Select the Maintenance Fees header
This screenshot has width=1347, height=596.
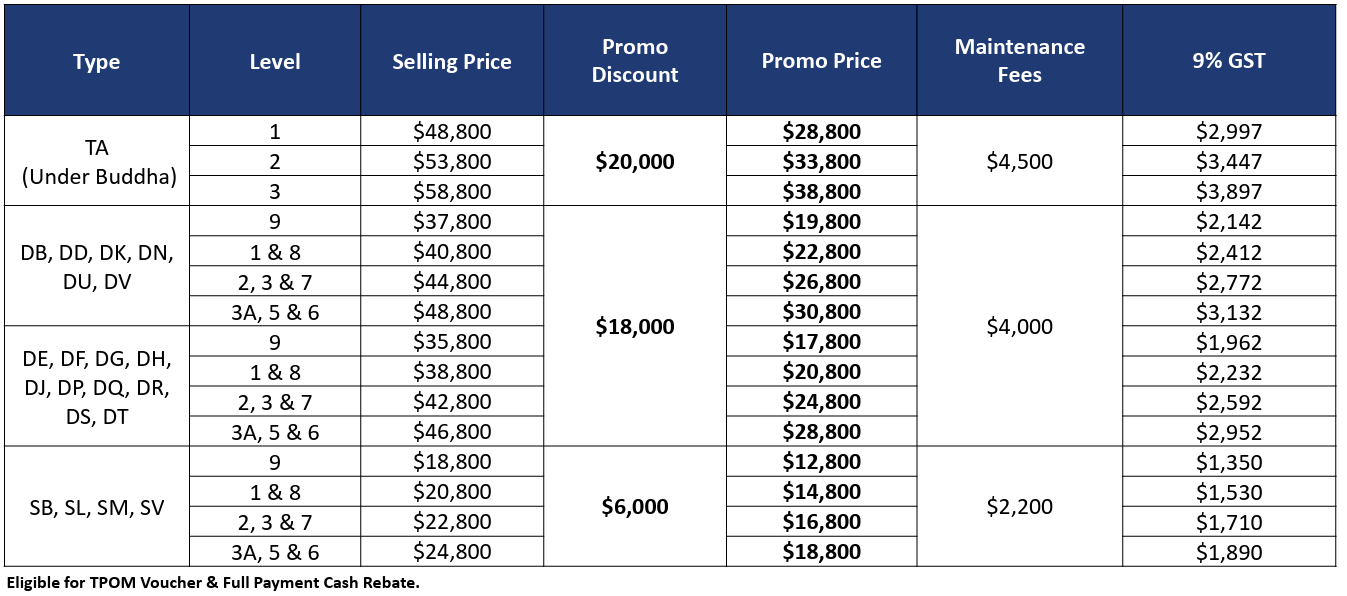[x=1020, y=60]
